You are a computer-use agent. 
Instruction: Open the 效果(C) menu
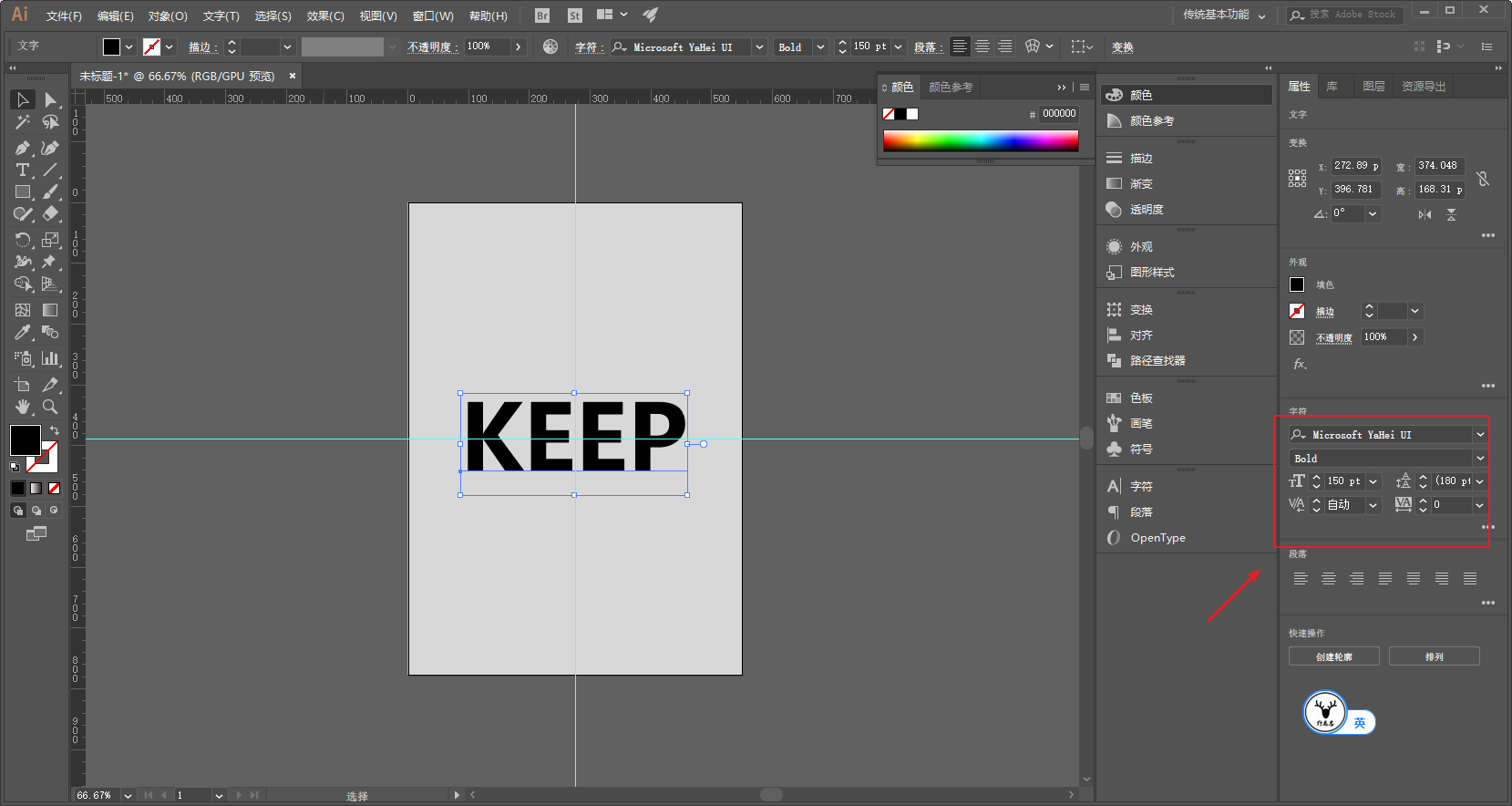[x=325, y=16]
